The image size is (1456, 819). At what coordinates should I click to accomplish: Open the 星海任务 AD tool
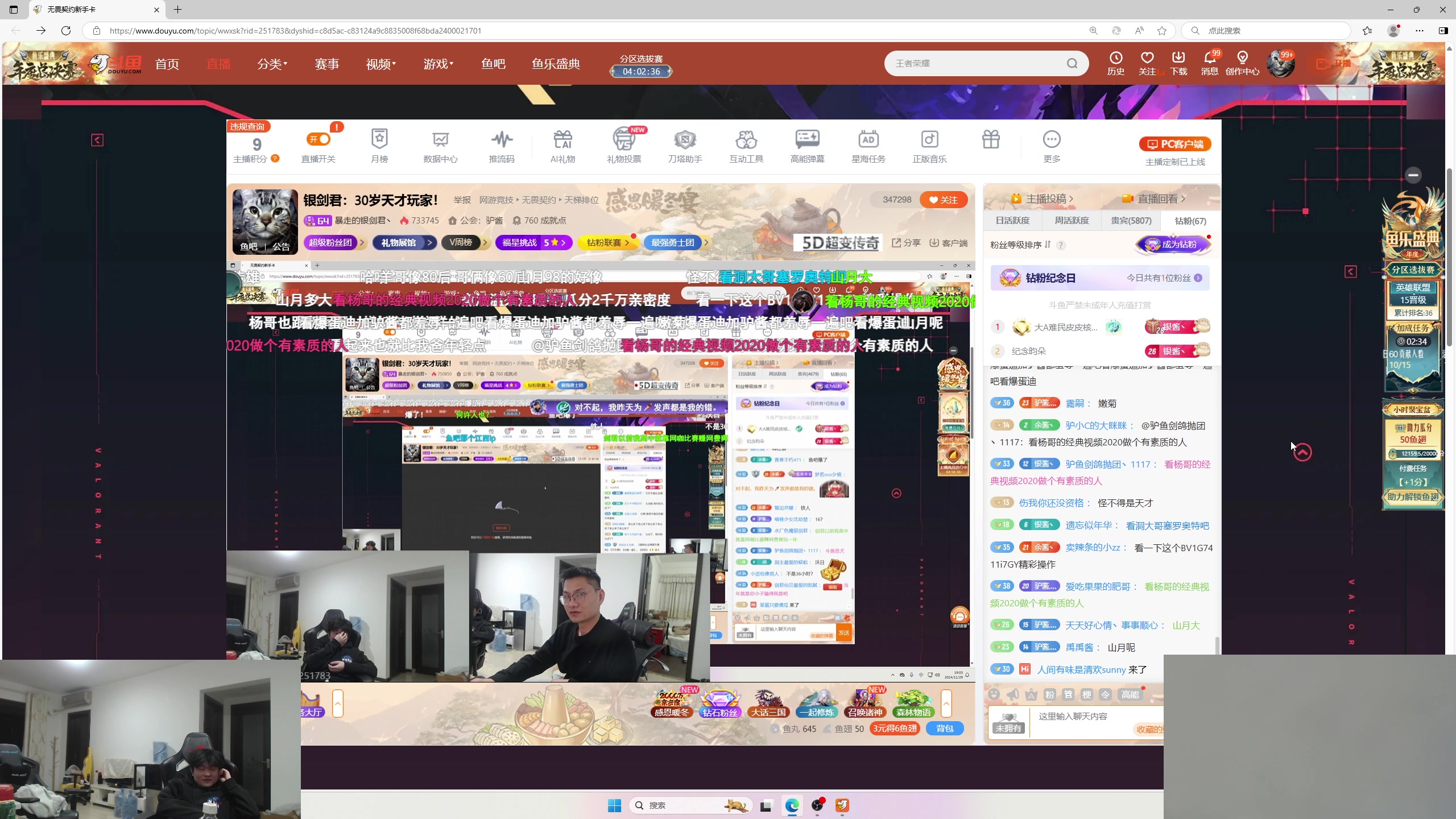(868, 146)
